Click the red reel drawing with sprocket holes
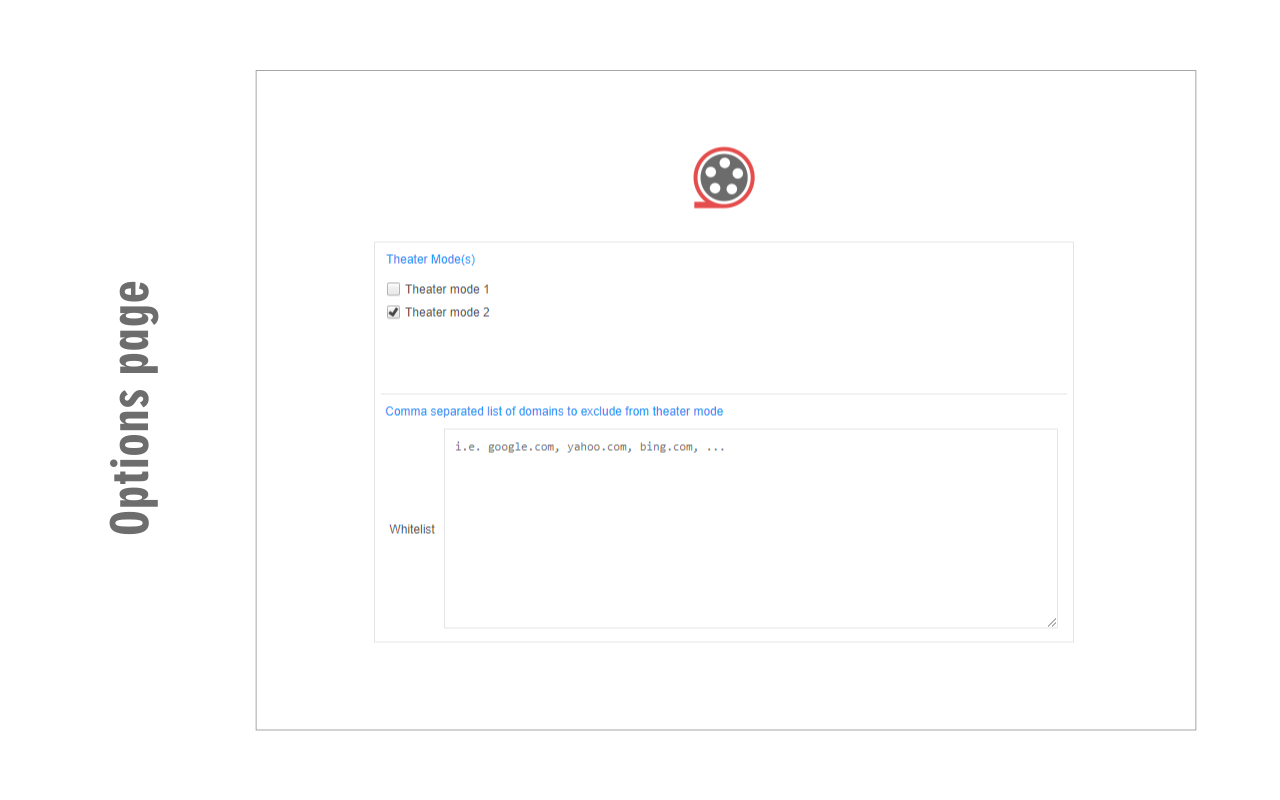Image resolution: width=1280 pixels, height=800 pixels. (722, 179)
